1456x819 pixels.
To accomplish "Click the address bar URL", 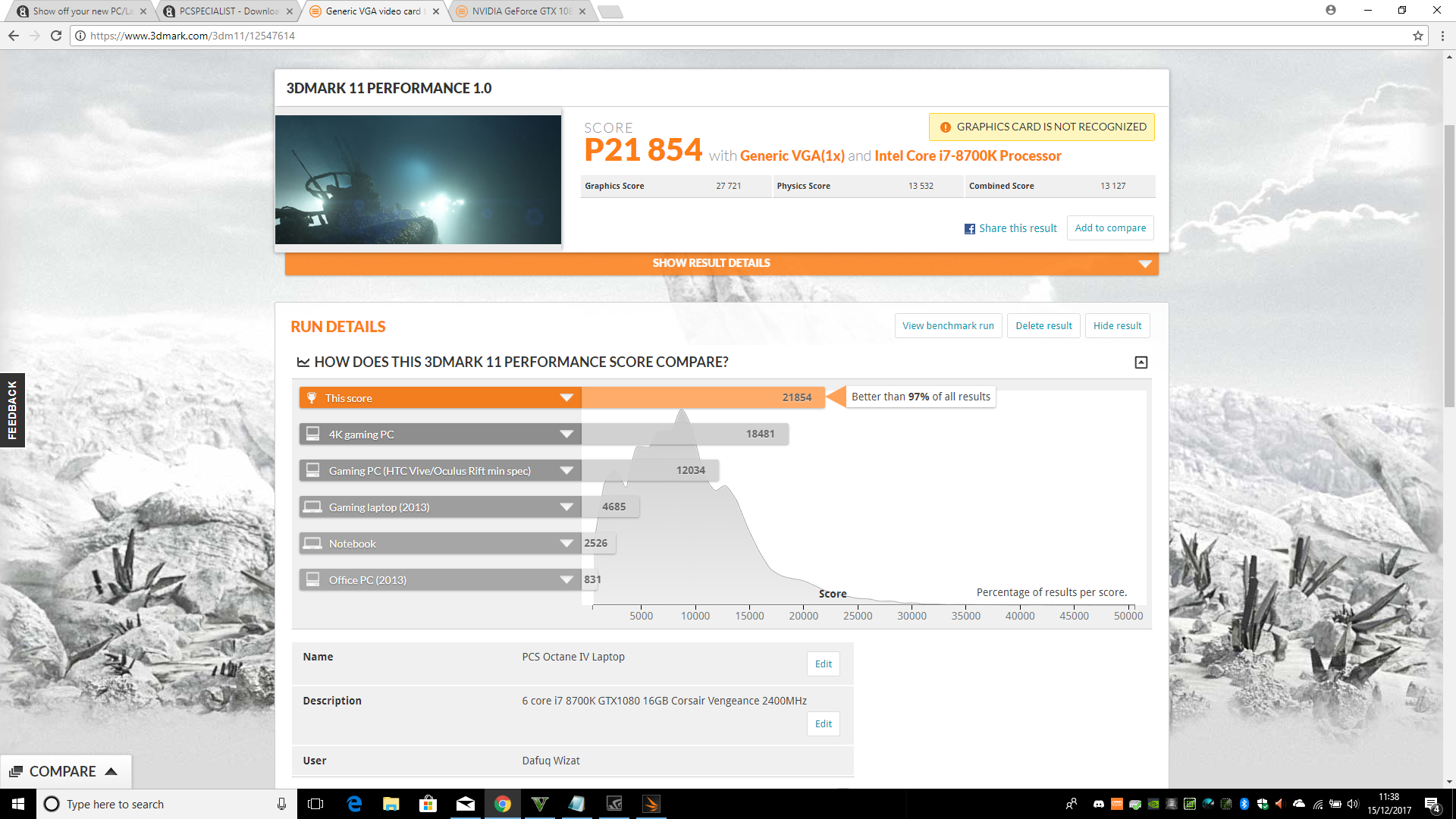I will coord(193,36).
